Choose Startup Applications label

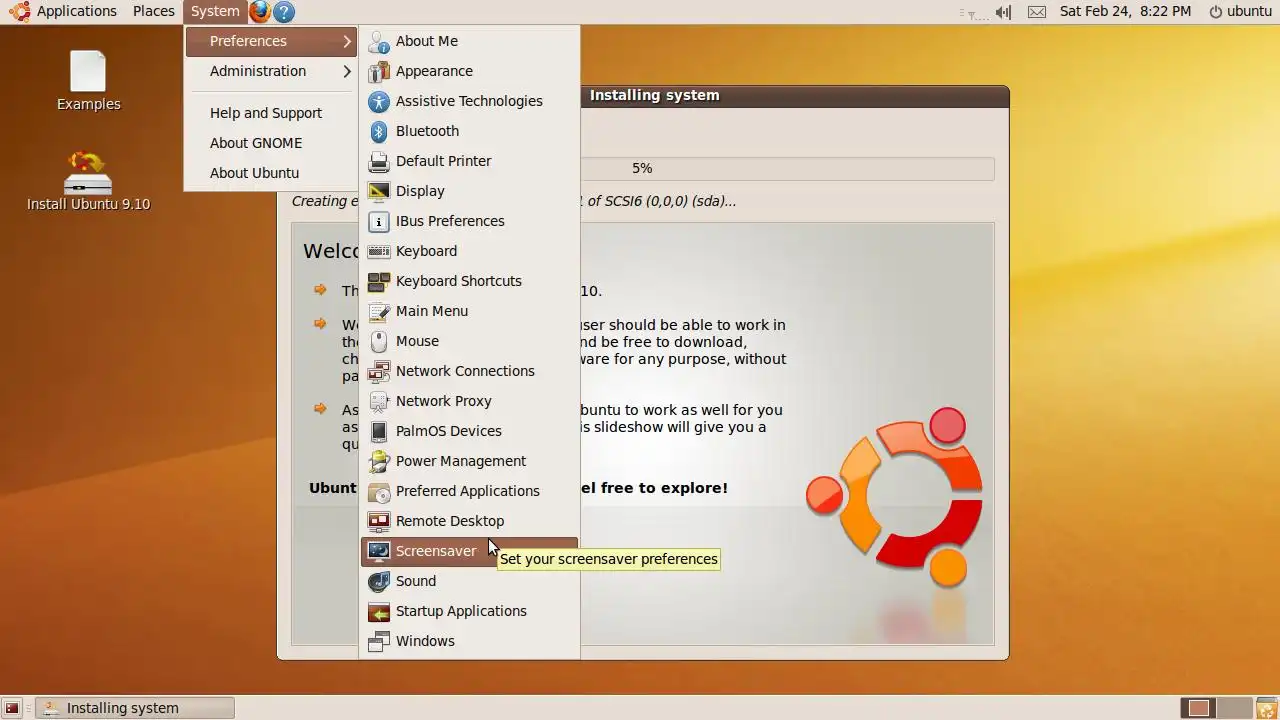pos(461,611)
